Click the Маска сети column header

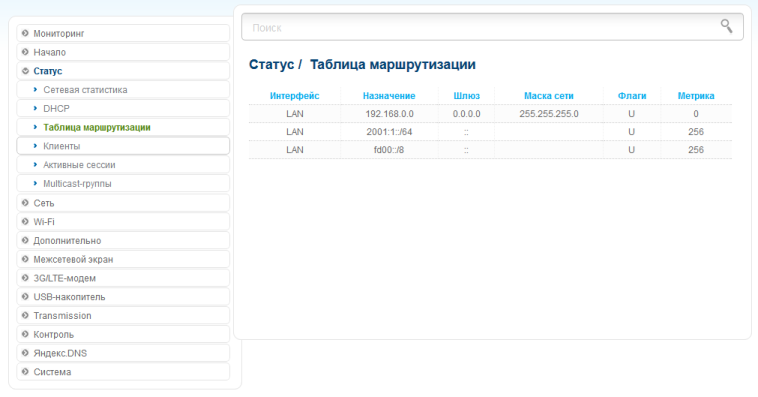[x=549, y=96]
